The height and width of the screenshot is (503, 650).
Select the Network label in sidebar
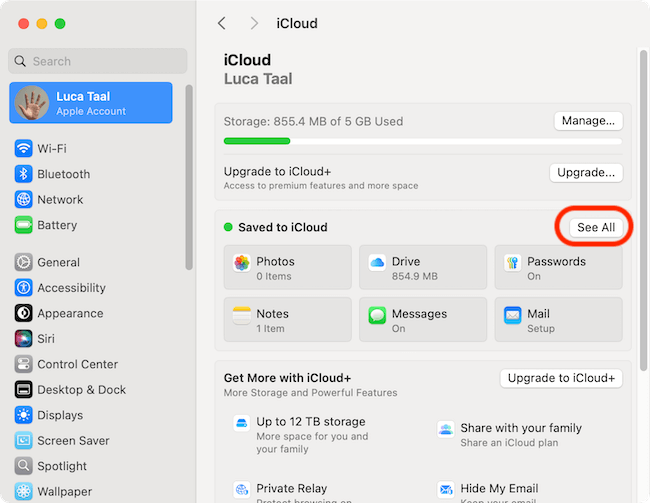[60, 199]
